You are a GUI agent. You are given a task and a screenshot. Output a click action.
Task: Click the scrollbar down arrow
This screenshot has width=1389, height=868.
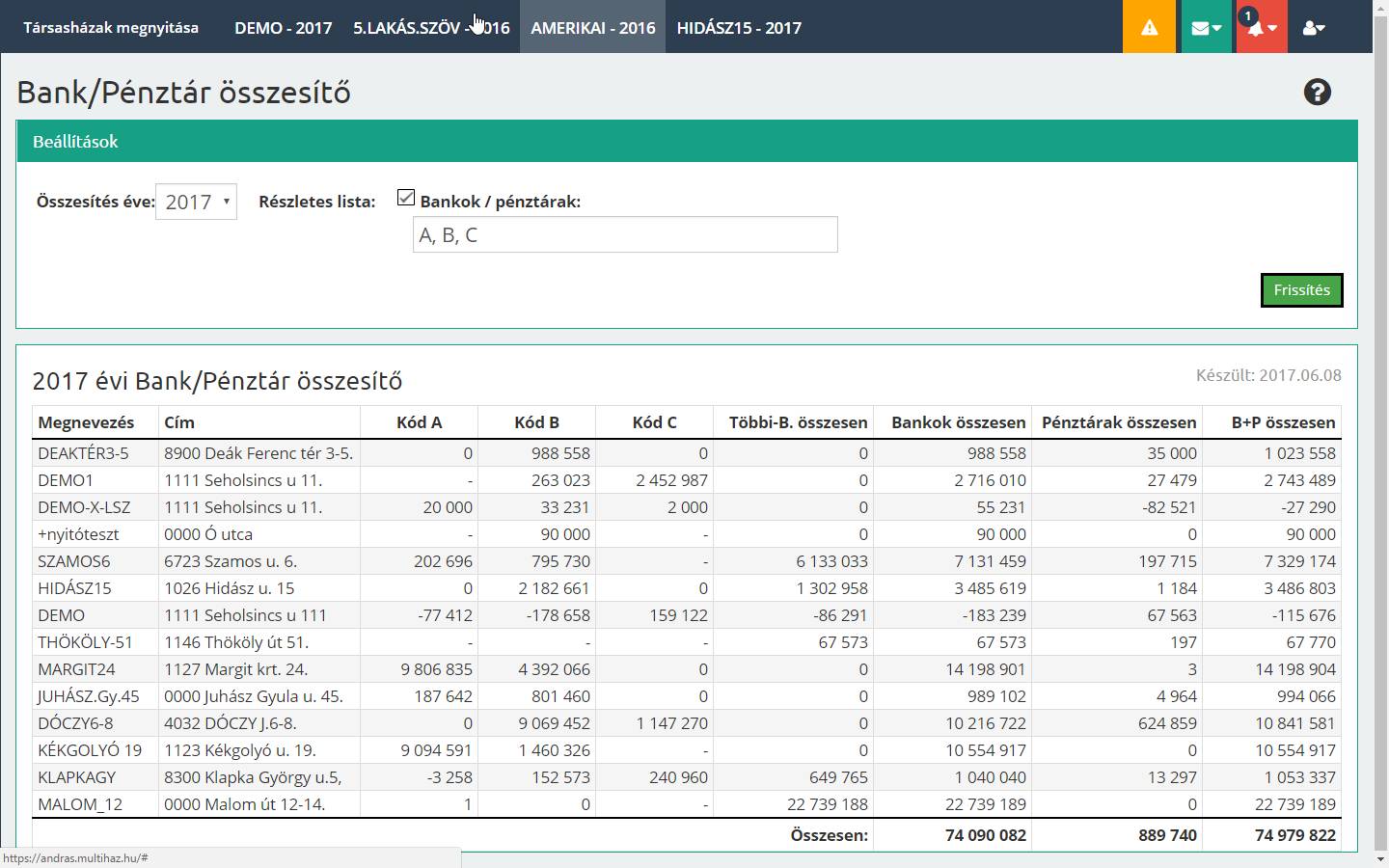tap(1380, 858)
